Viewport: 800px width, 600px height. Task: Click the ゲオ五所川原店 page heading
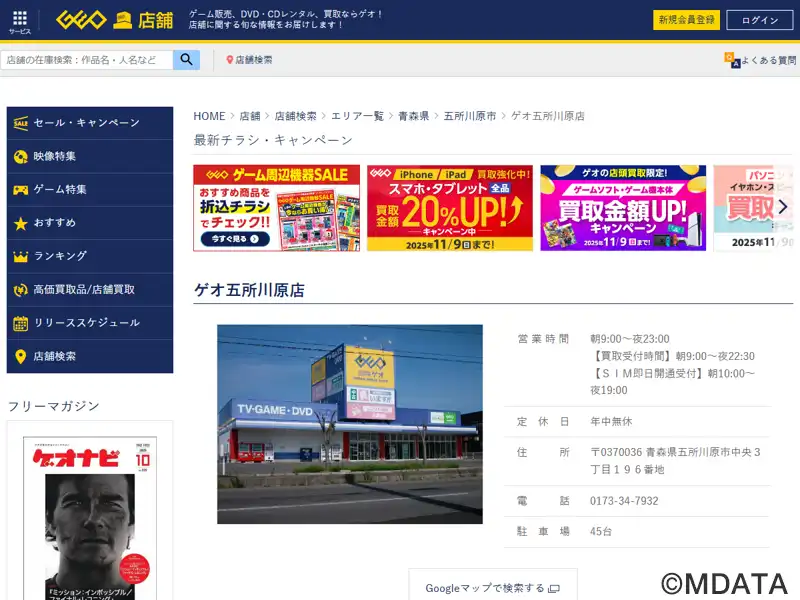point(249,290)
